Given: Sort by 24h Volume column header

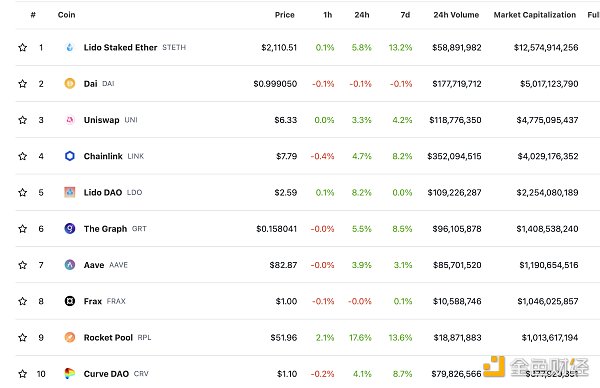Looking at the screenshot, I should 456,15.
